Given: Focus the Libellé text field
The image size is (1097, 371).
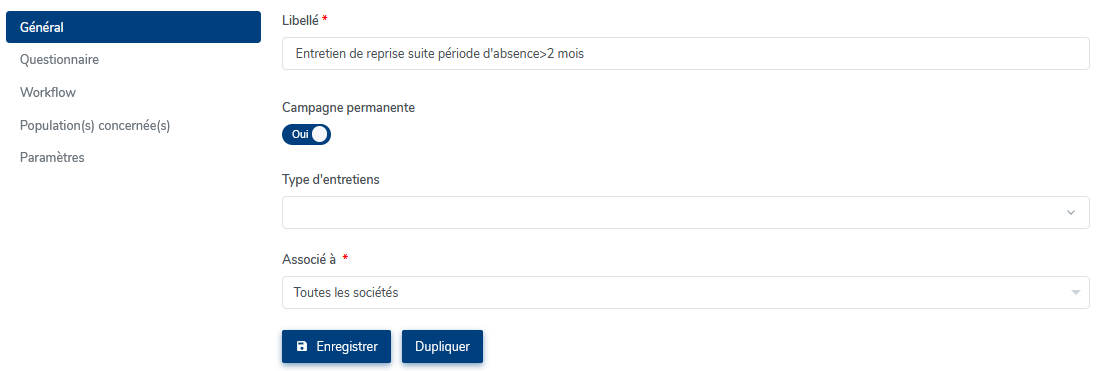Looking at the screenshot, I should coord(686,54).
